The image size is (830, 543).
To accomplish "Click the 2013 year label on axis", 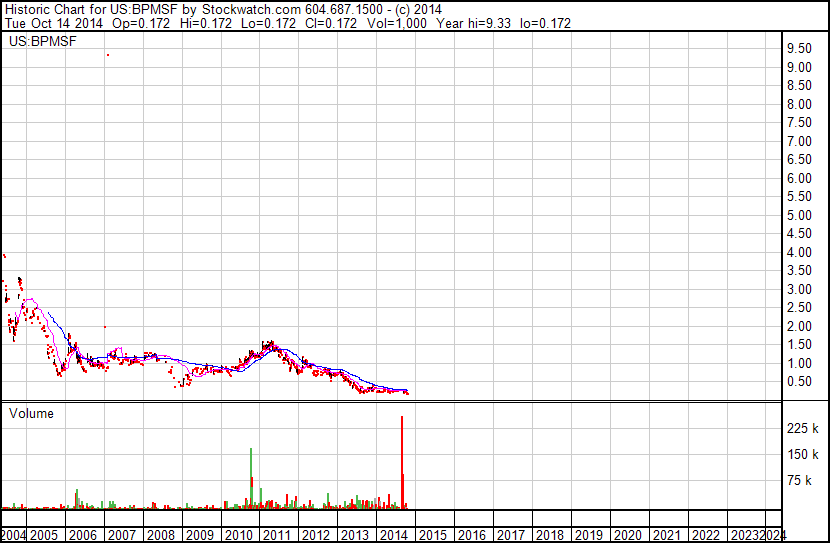I will (x=355, y=535).
